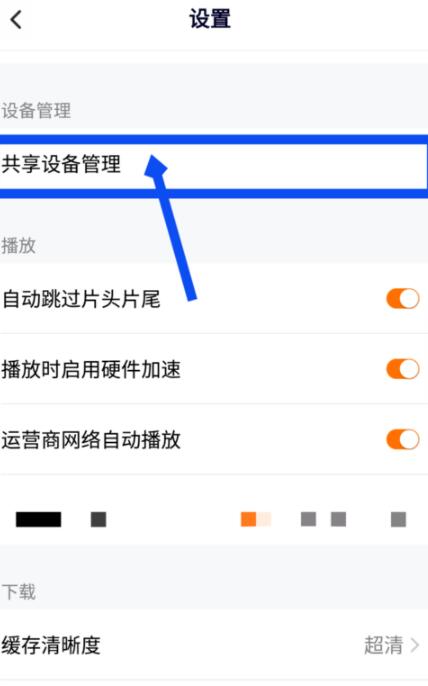The image size is (428, 686).
Task: Disable the 播放时启用硬件加速 switch
Action: pos(403,369)
